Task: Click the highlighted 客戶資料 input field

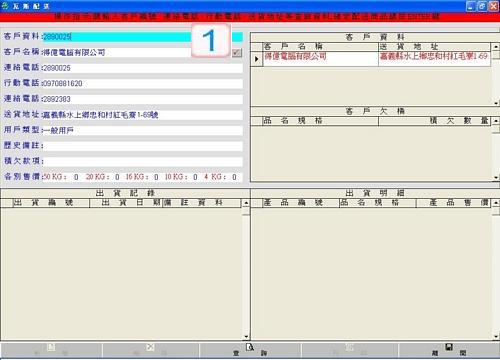Action: click(x=143, y=37)
